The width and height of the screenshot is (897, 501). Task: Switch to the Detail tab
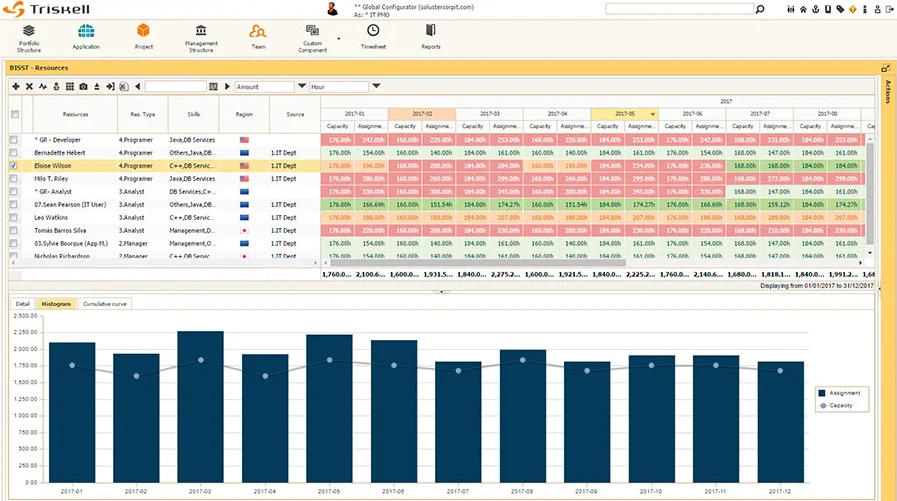(23, 304)
